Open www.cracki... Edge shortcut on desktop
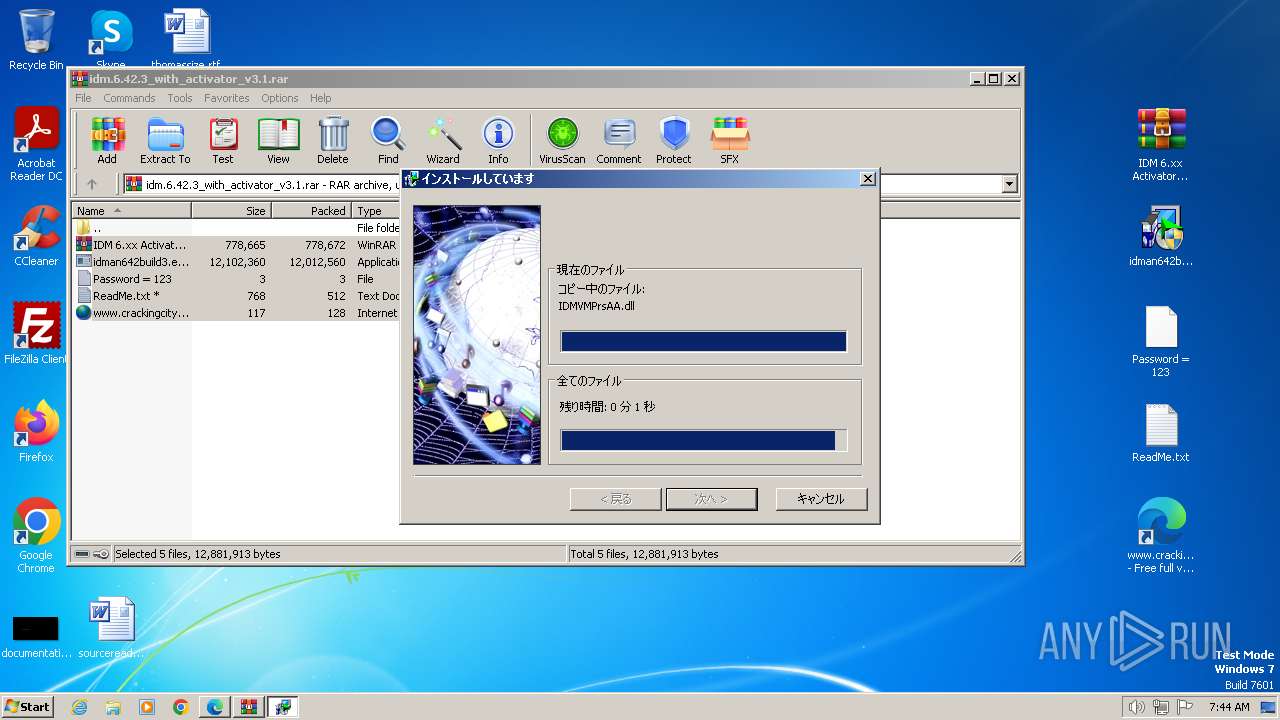The height and width of the screenshot is (720, 1280). (1160, 535)
